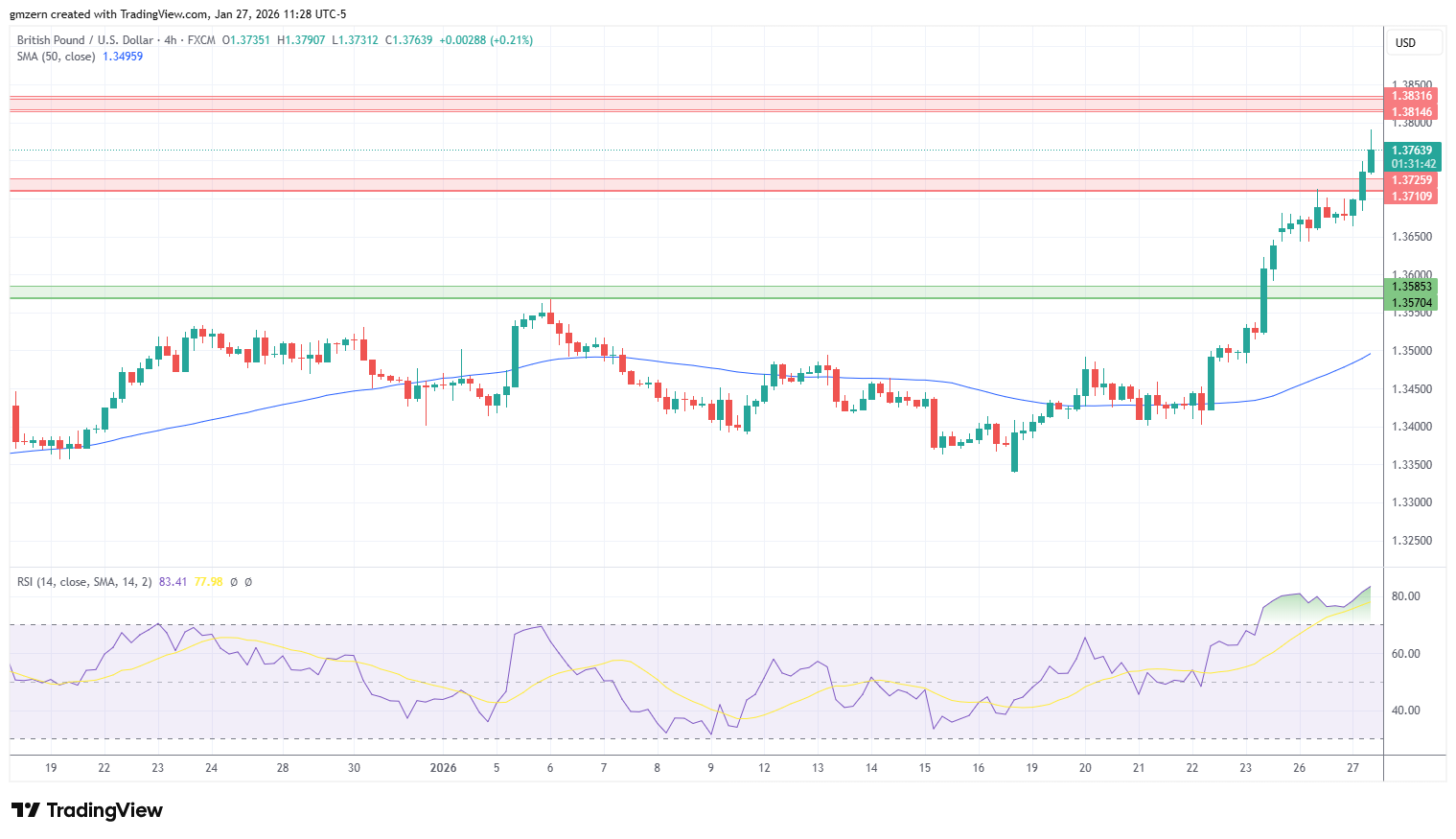Select the red price label 1.37109
Screen dimensions: 1456x839
pos(1412,197)
